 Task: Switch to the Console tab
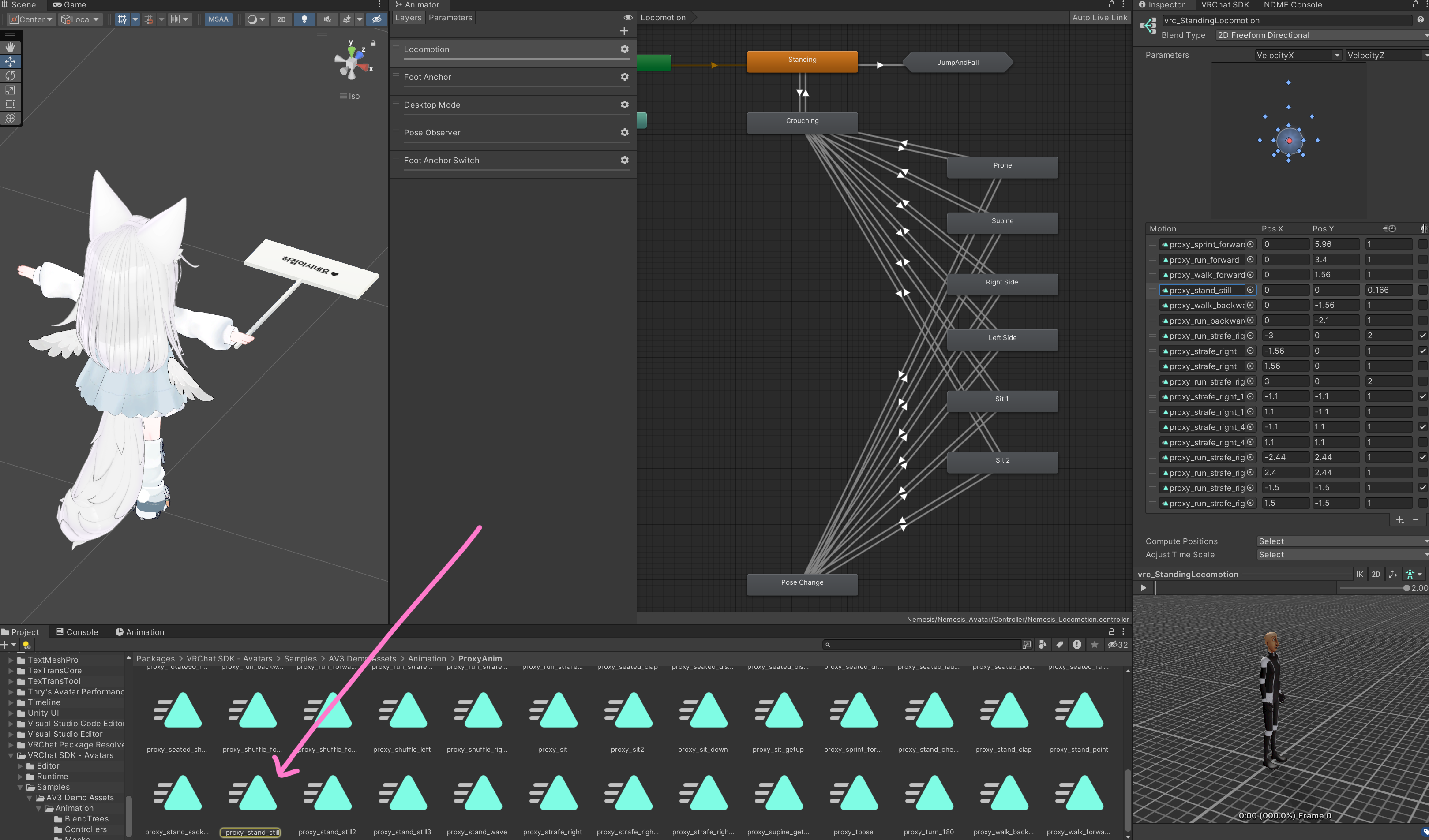click(x=77, y=632)
